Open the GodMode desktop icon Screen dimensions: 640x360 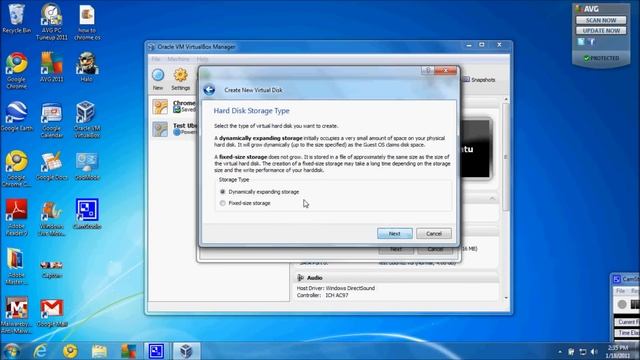(87, 165)
